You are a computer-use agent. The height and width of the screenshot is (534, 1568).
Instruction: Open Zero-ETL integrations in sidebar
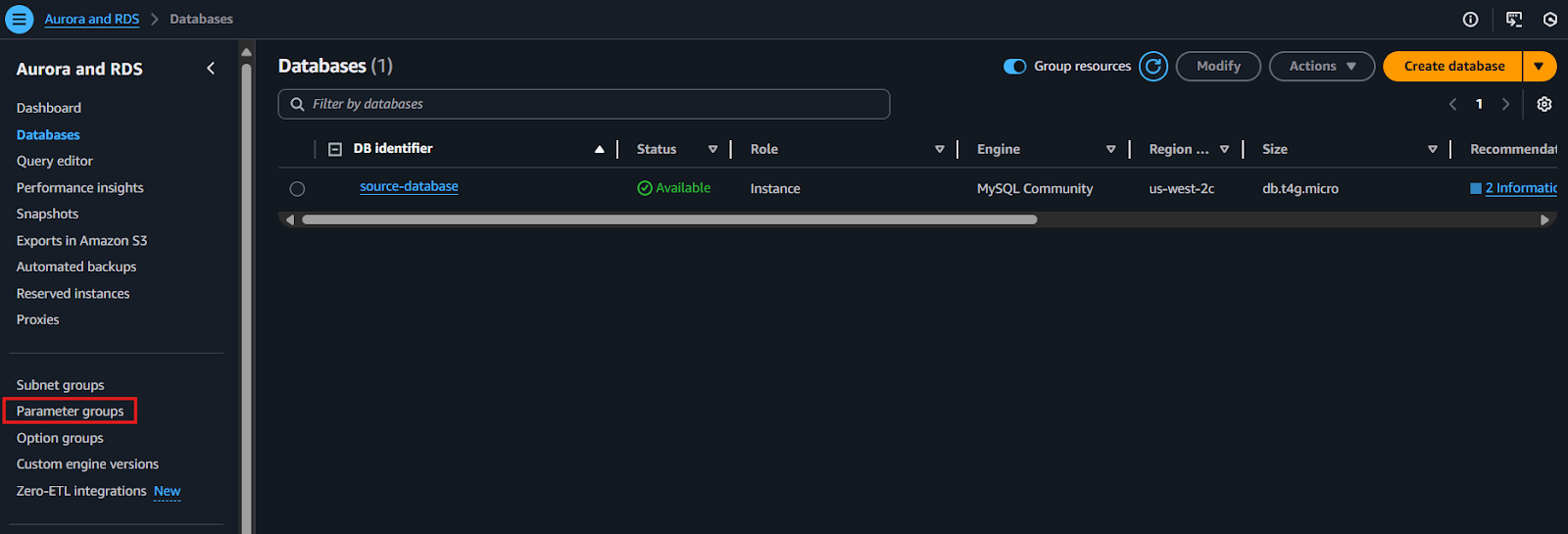[x=81, y=491]
